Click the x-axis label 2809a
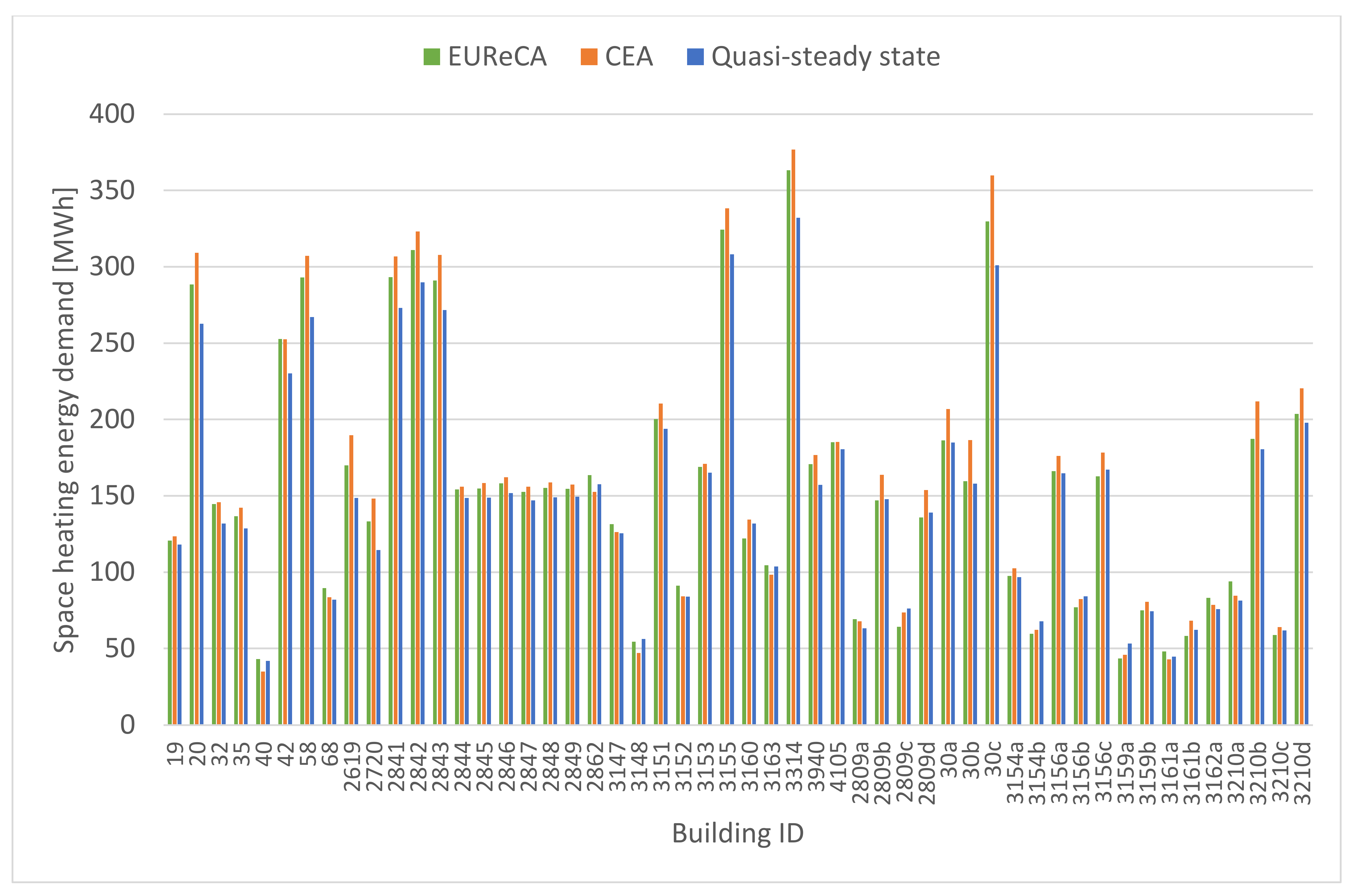The height and width of the screenshot is (896, 1355). point(860,773)
